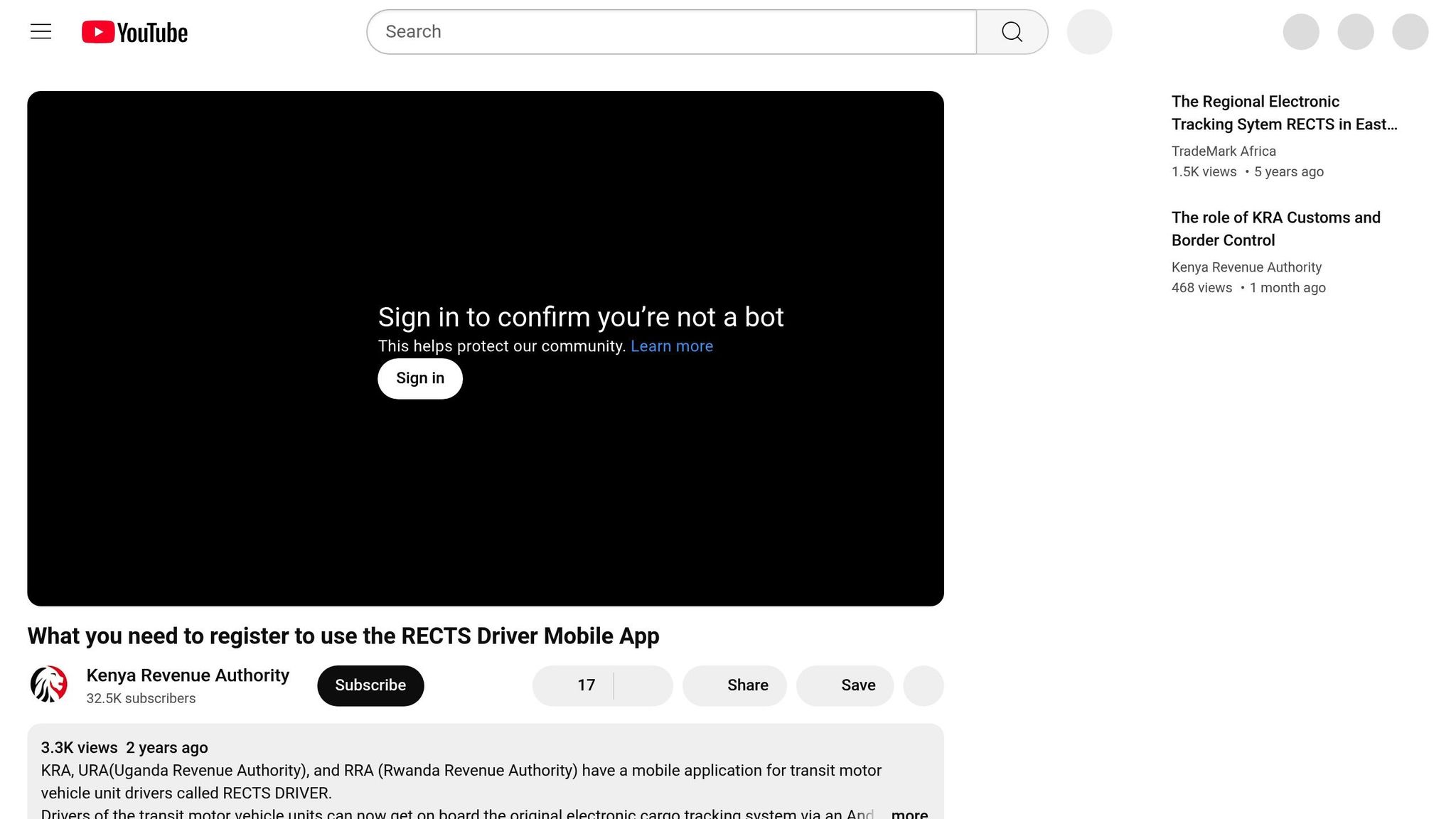This screenshot has width=1456, height=819.
Task: Open the Kenya Revenue Authority channel avatar
Action: (48, 685)
